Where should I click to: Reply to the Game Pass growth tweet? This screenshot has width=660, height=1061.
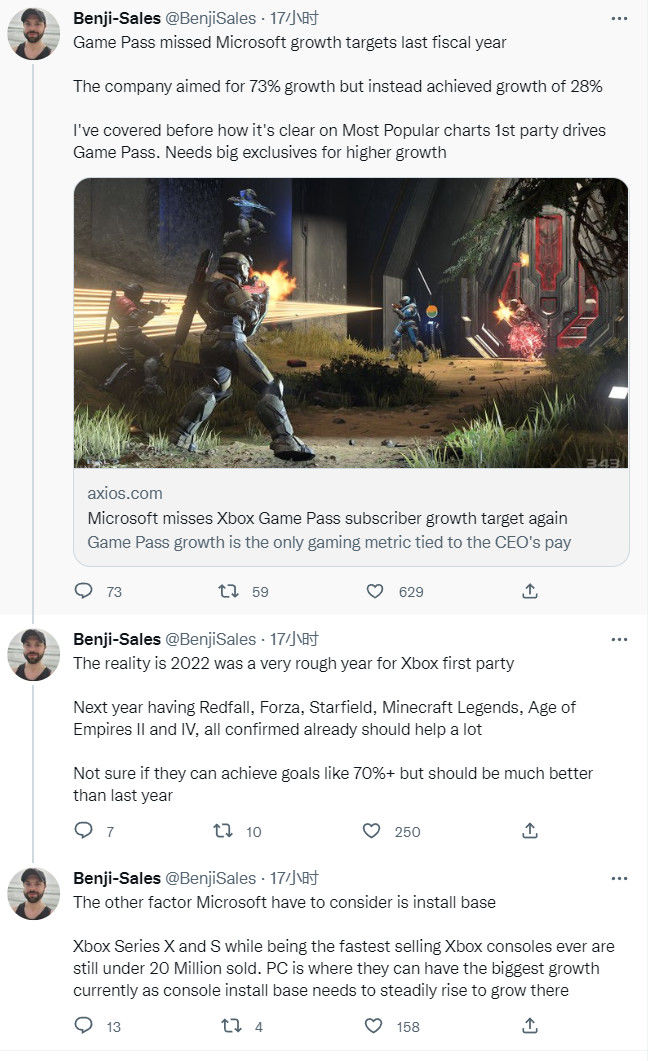[x=83, y=591]
